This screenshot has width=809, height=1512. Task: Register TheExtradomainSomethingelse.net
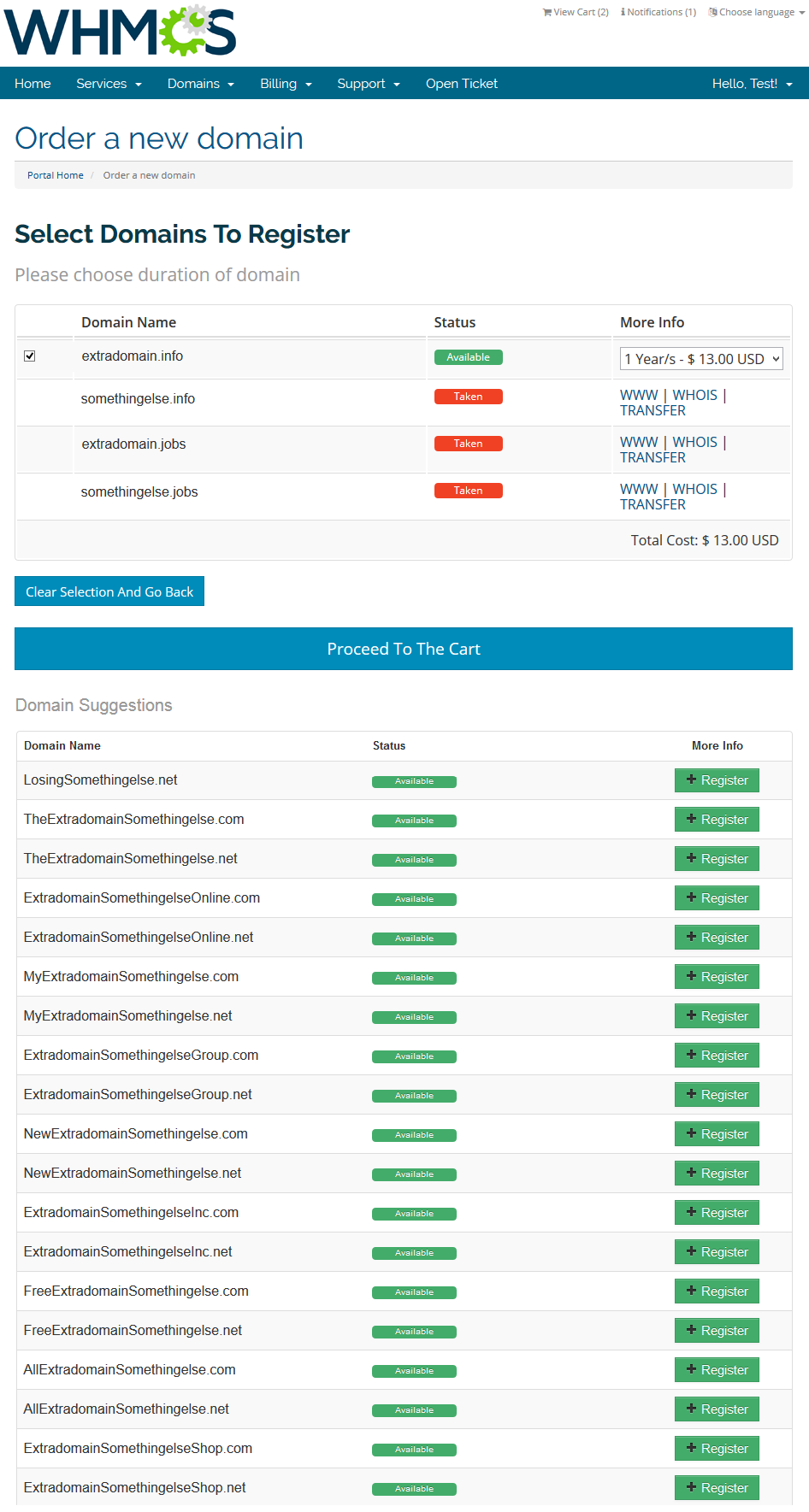[x=717, y=859]
